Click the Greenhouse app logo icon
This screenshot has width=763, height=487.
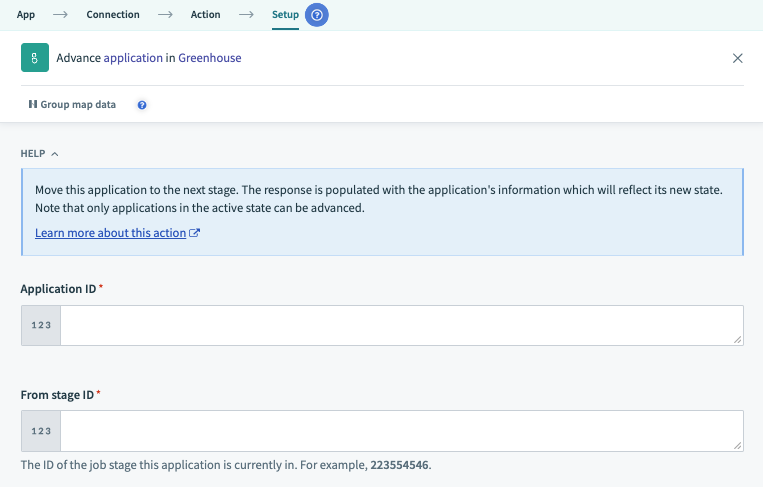coord(34,58)
